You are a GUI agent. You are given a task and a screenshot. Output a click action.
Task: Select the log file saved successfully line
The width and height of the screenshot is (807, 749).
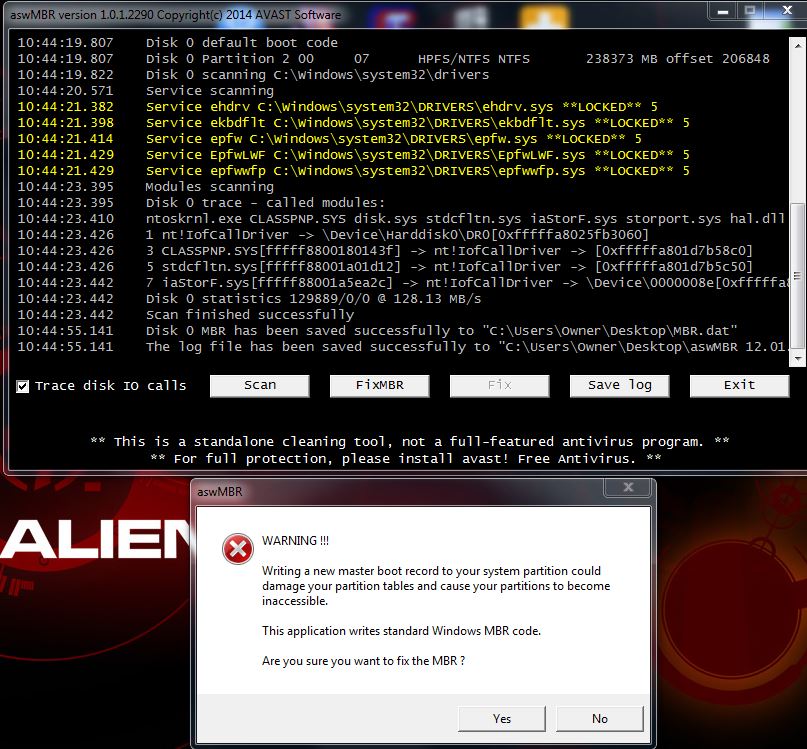coord(402,347)
